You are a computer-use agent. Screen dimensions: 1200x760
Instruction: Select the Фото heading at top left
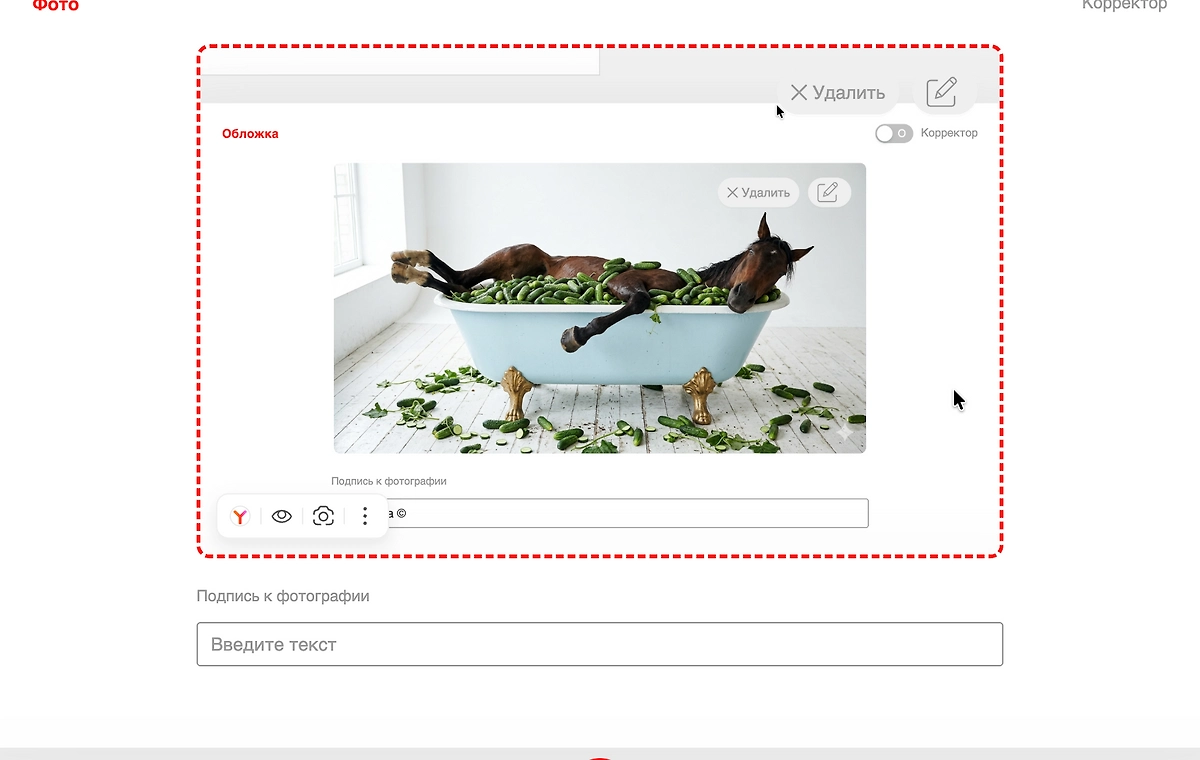coord(56,5)
